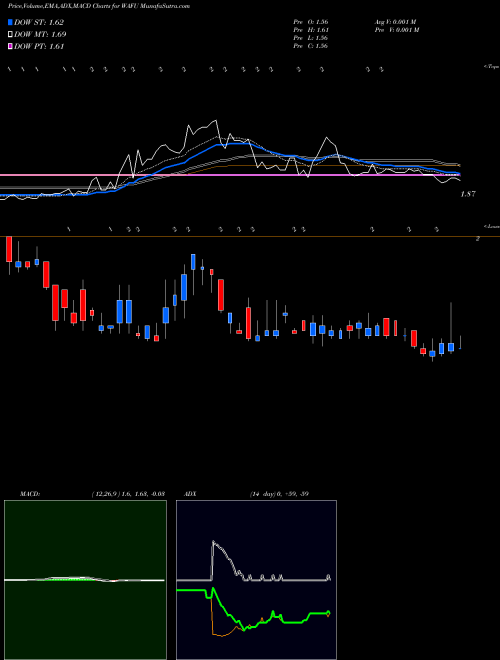Click the 'Pre O: 1.56' value

tap(311, 22)
